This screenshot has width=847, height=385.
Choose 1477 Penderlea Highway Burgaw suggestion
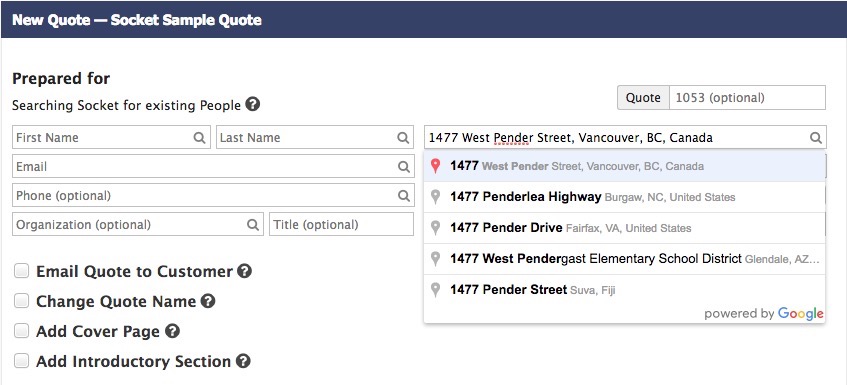tap(624, 197)
